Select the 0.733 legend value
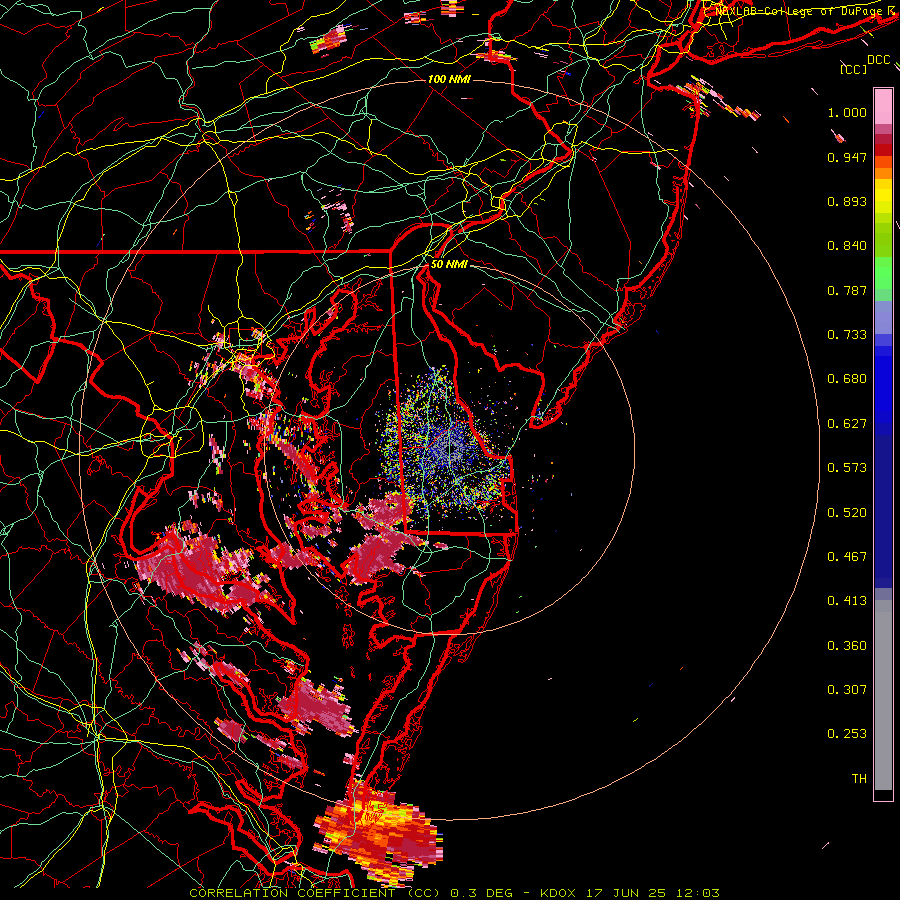This screenshot has width=900, height=900. pyautogui.click(x=847, y=335)
